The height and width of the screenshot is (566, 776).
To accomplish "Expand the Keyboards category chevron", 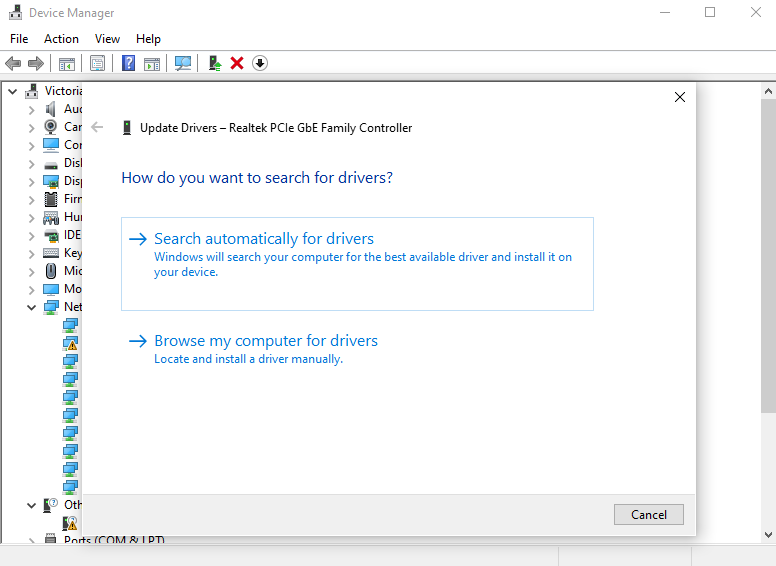I will 32,254.
